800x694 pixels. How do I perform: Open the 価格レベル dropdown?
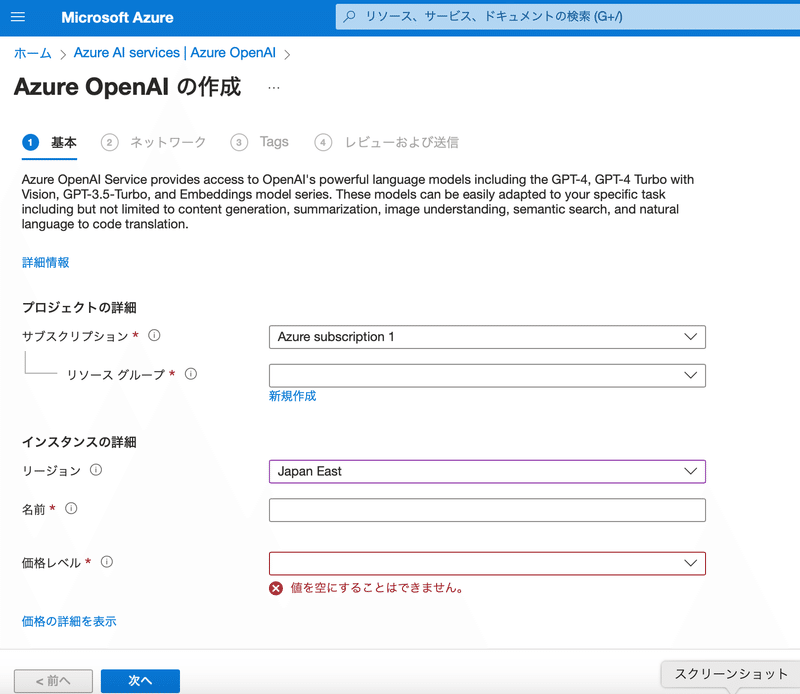point(487,563)
